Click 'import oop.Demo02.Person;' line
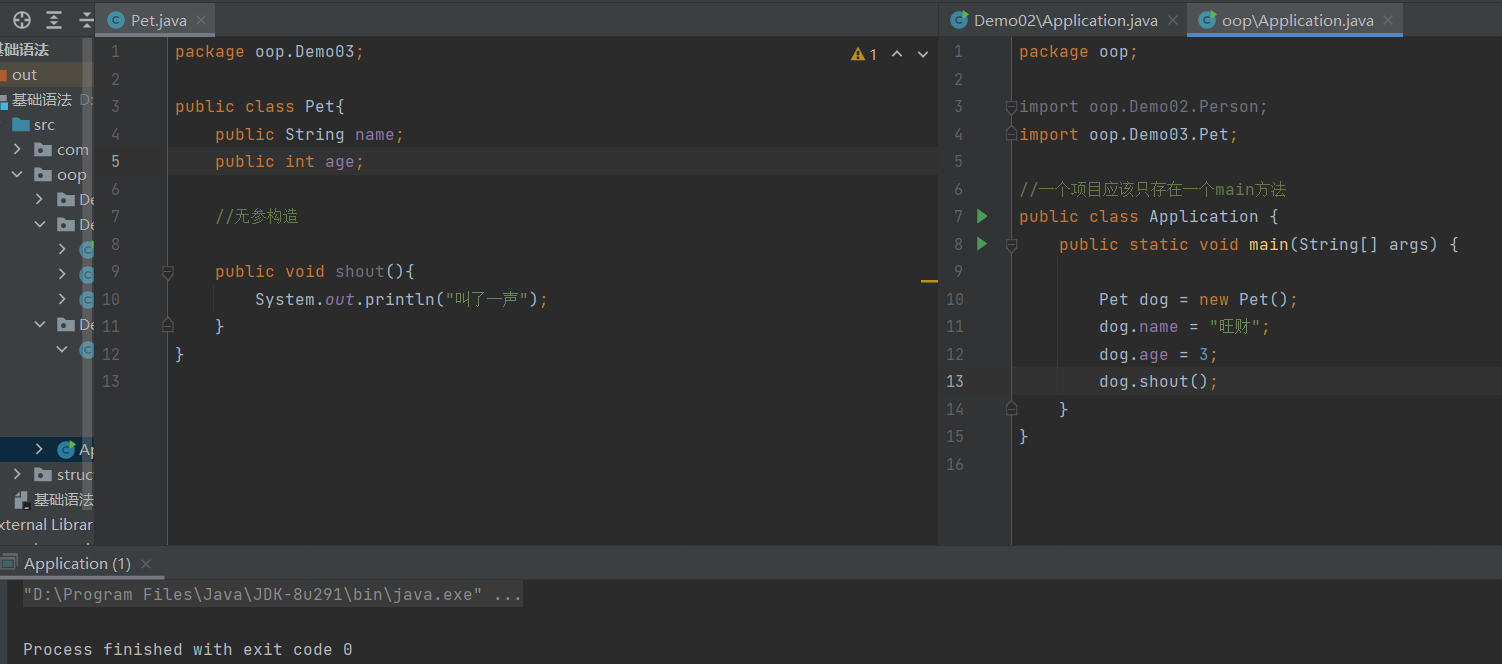 (1144, 107)
